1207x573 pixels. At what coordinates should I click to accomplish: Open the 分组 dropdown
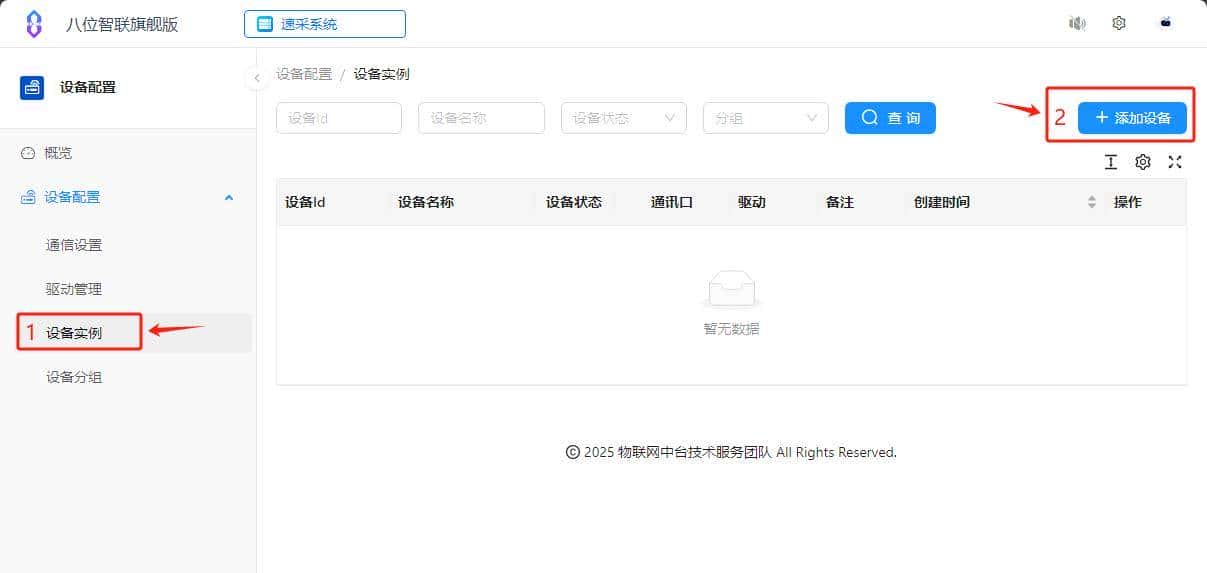coord(766,118)
